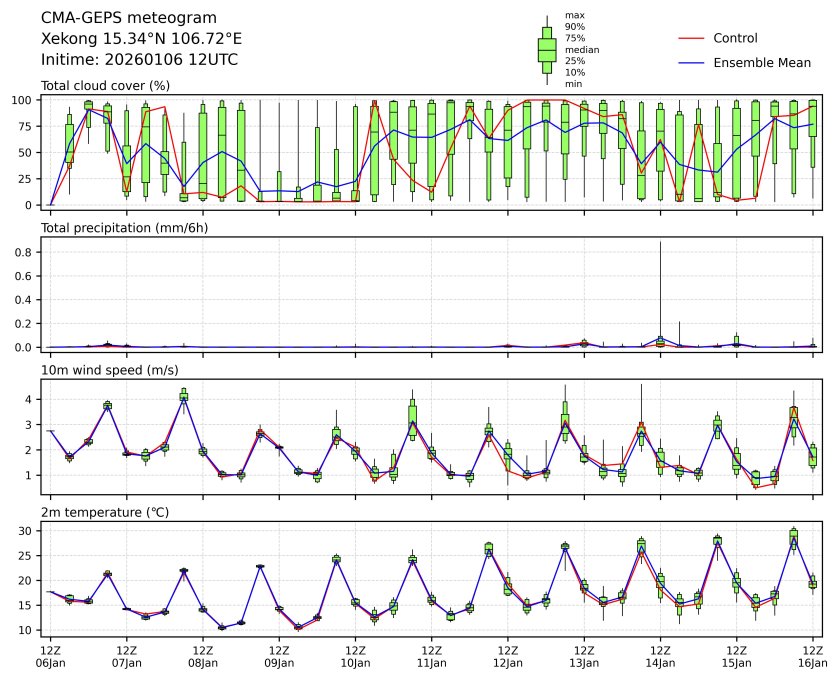Click the 12Z 11Jan x-axis label
Screen dimensions: 839x680
[431, 656]
